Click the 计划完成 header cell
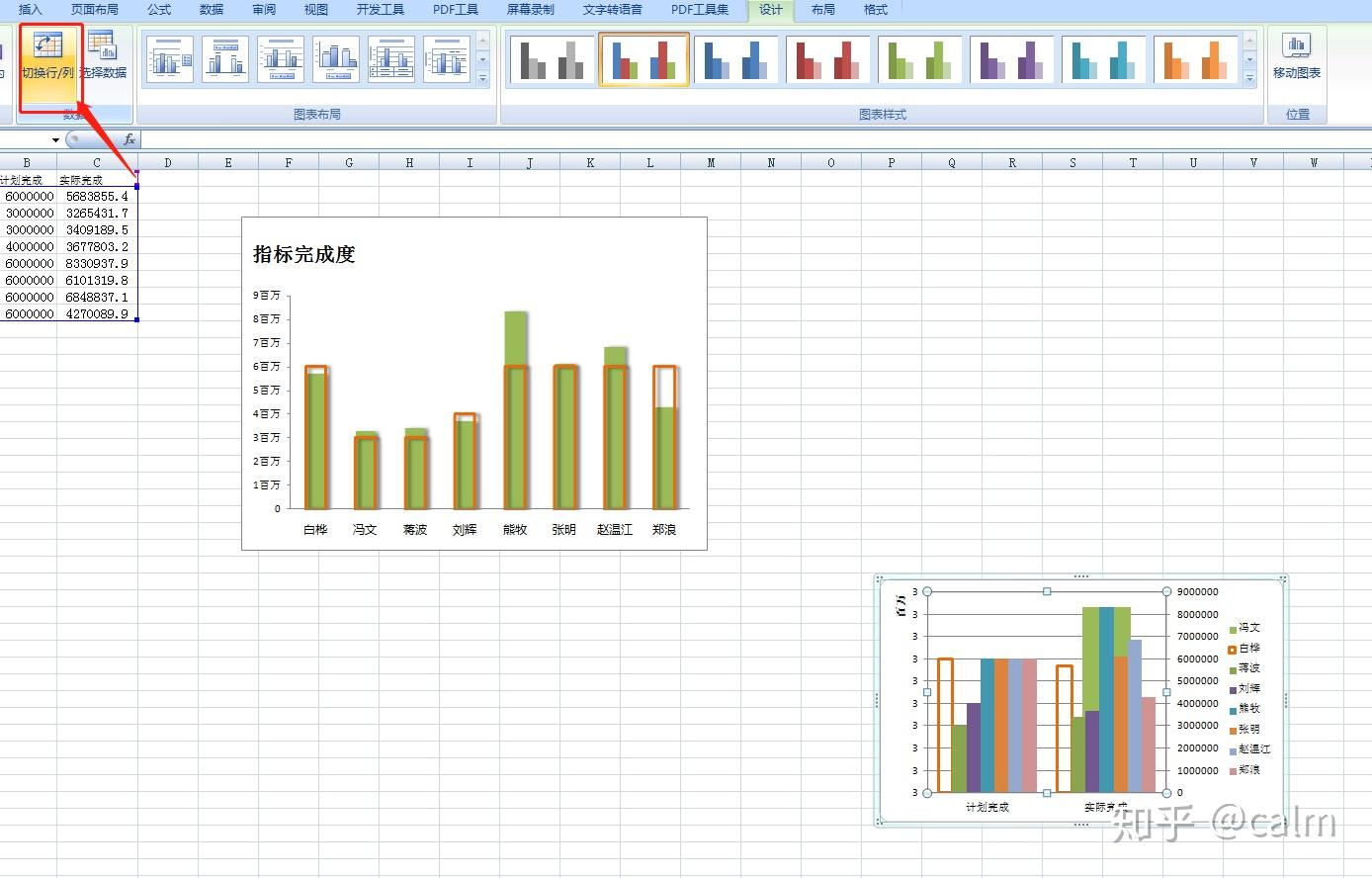1372x878 pixels. [x=28, y=180]
